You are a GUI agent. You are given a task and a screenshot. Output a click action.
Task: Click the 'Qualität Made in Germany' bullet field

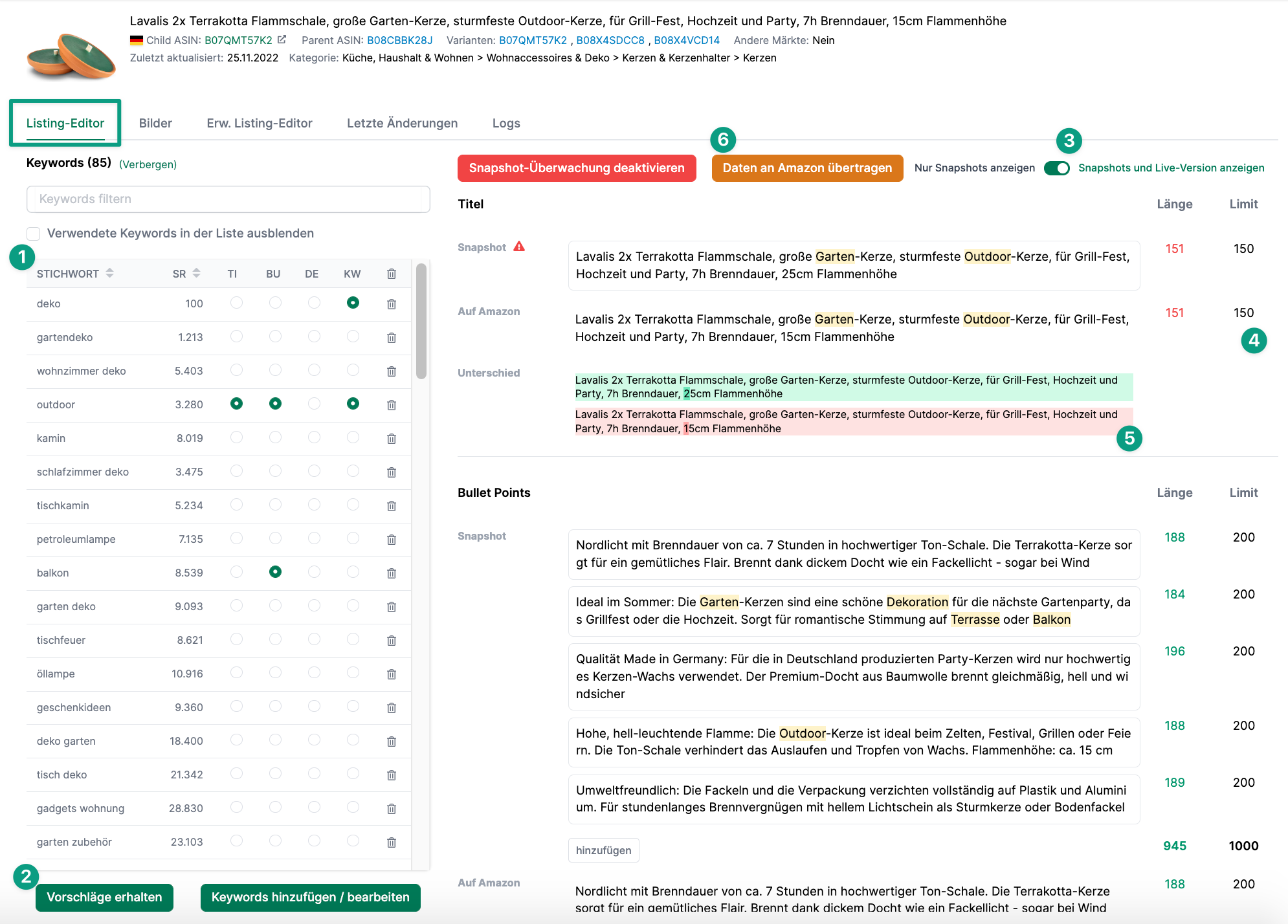point(854,676)
